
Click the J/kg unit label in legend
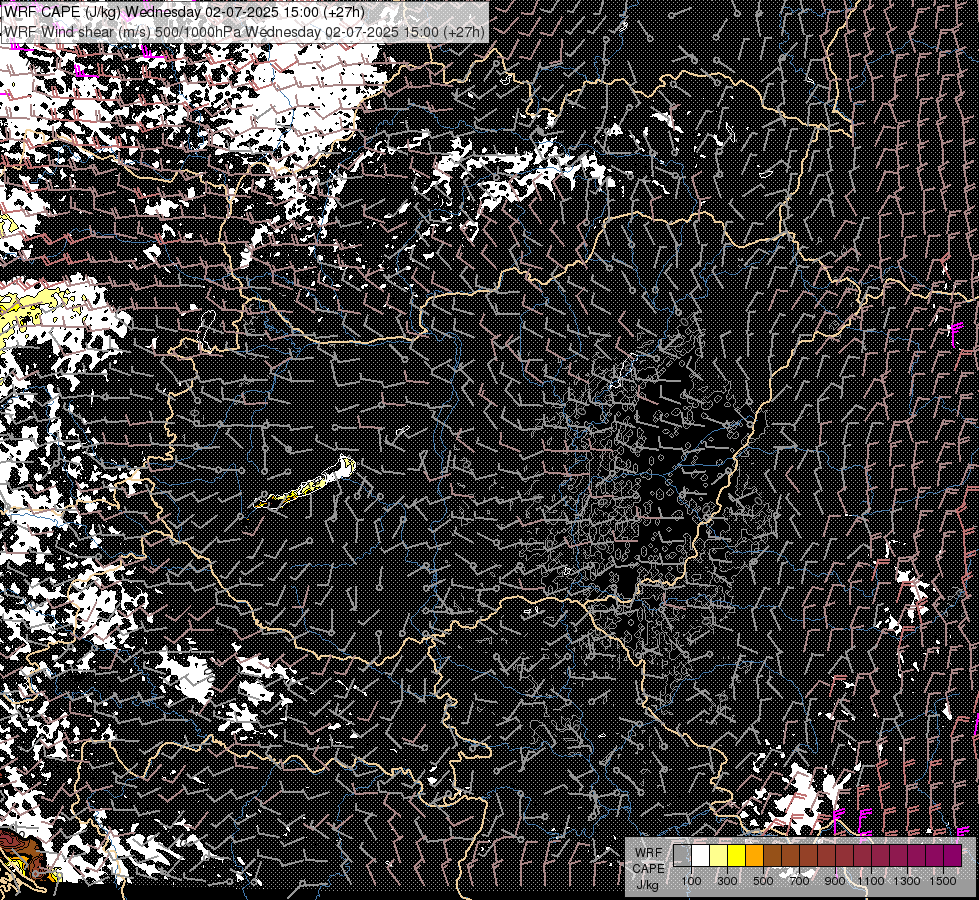click(x=647, y=884)
